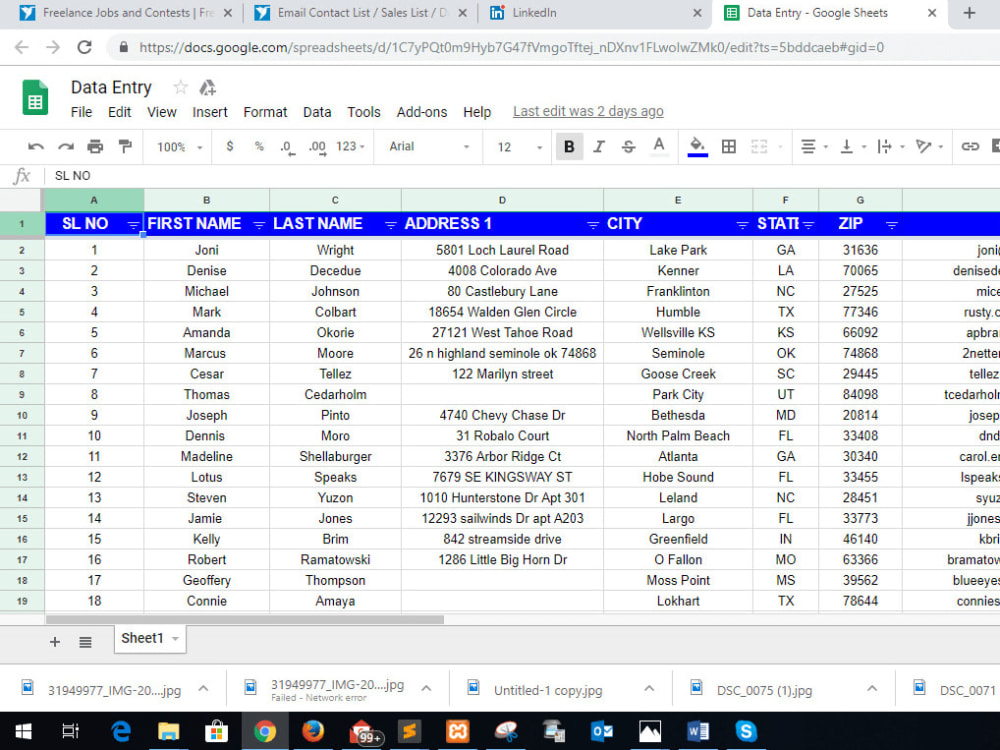Click the cell containing Cedarholm

coord(335,395)
